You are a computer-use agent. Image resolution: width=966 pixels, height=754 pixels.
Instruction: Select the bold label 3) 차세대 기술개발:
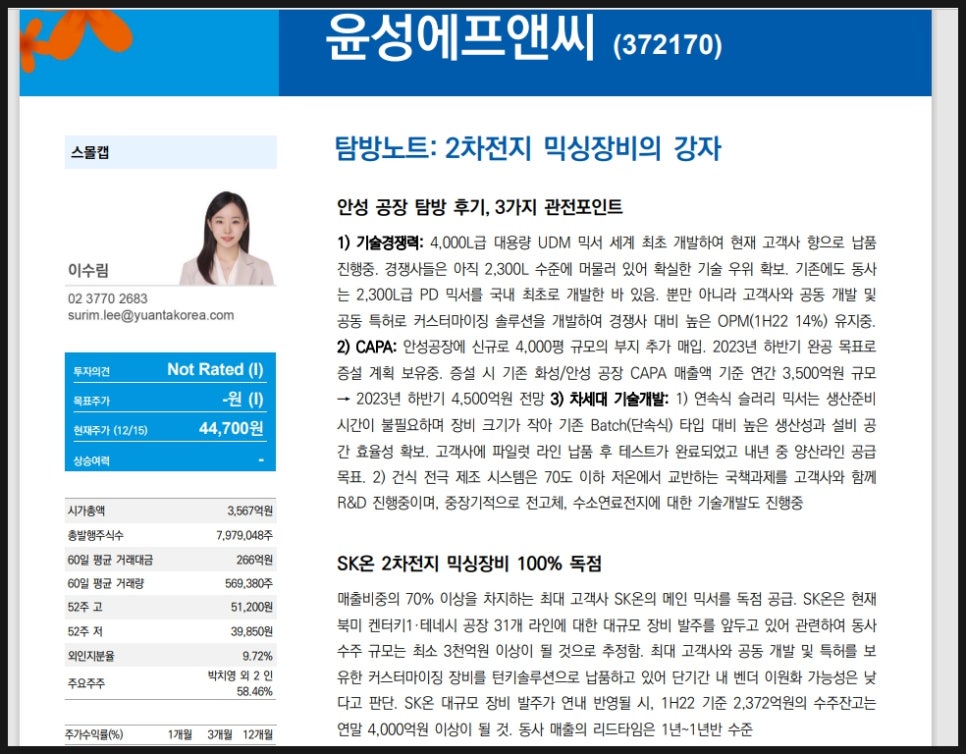click(x=609, y=399)
